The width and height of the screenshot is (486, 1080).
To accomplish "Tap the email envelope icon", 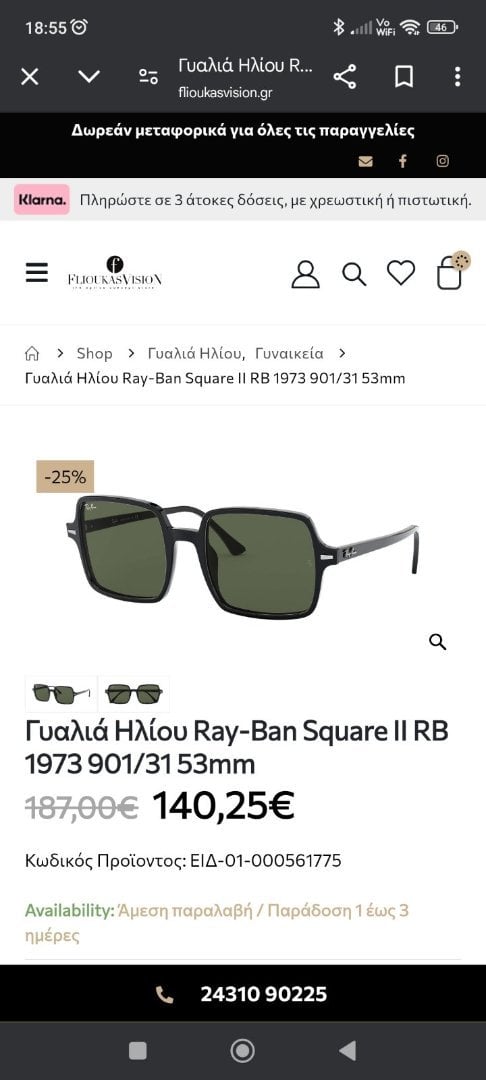I will pos(366,161).
